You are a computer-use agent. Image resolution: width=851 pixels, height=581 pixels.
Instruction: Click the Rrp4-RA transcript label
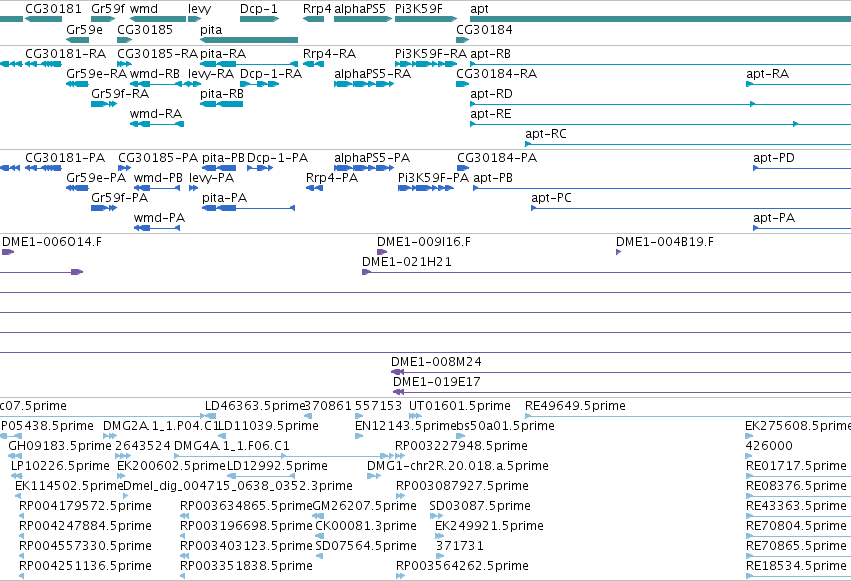click(329, 54)
